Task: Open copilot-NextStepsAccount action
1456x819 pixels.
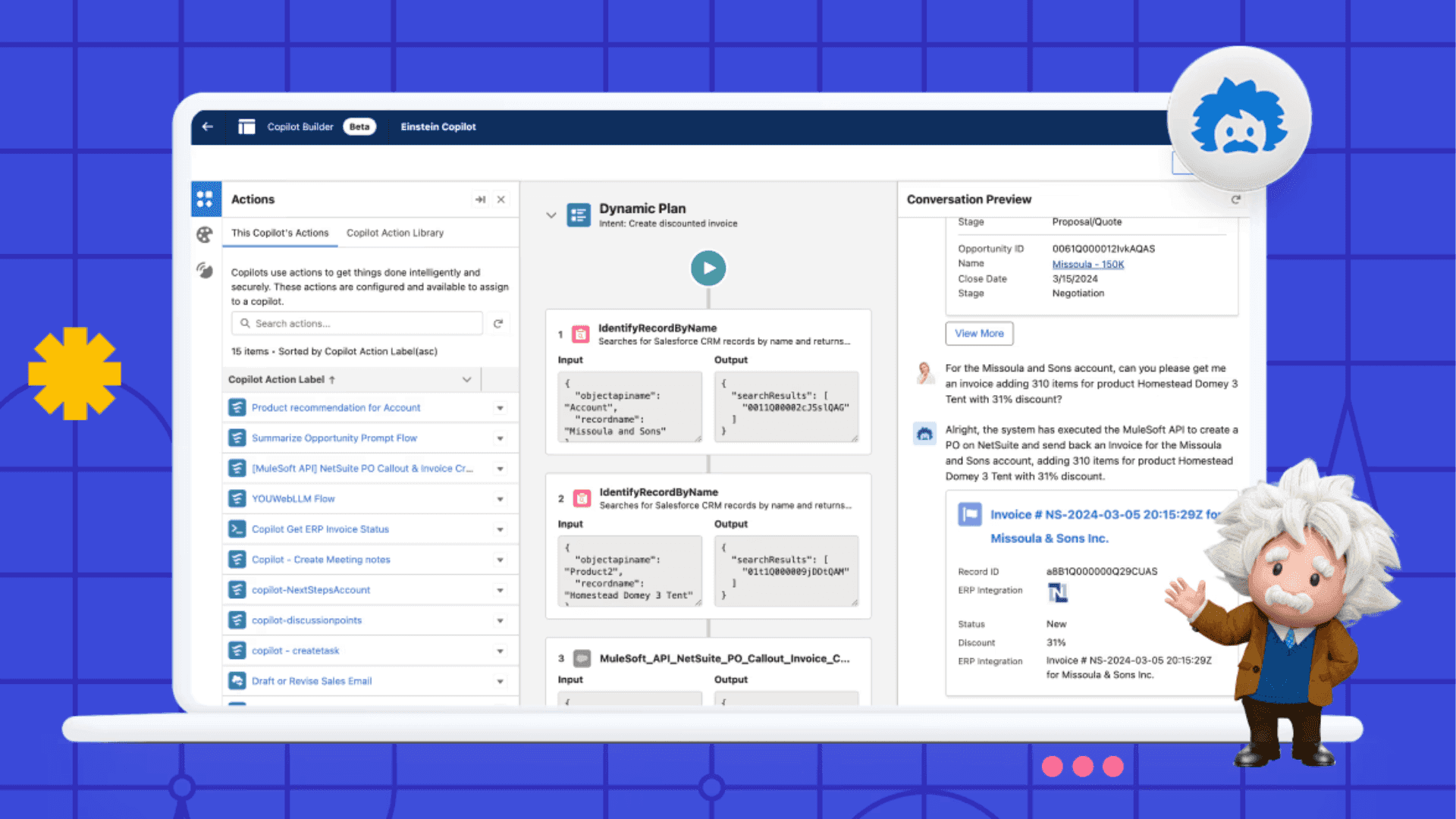Action: [x=311, y=590]
